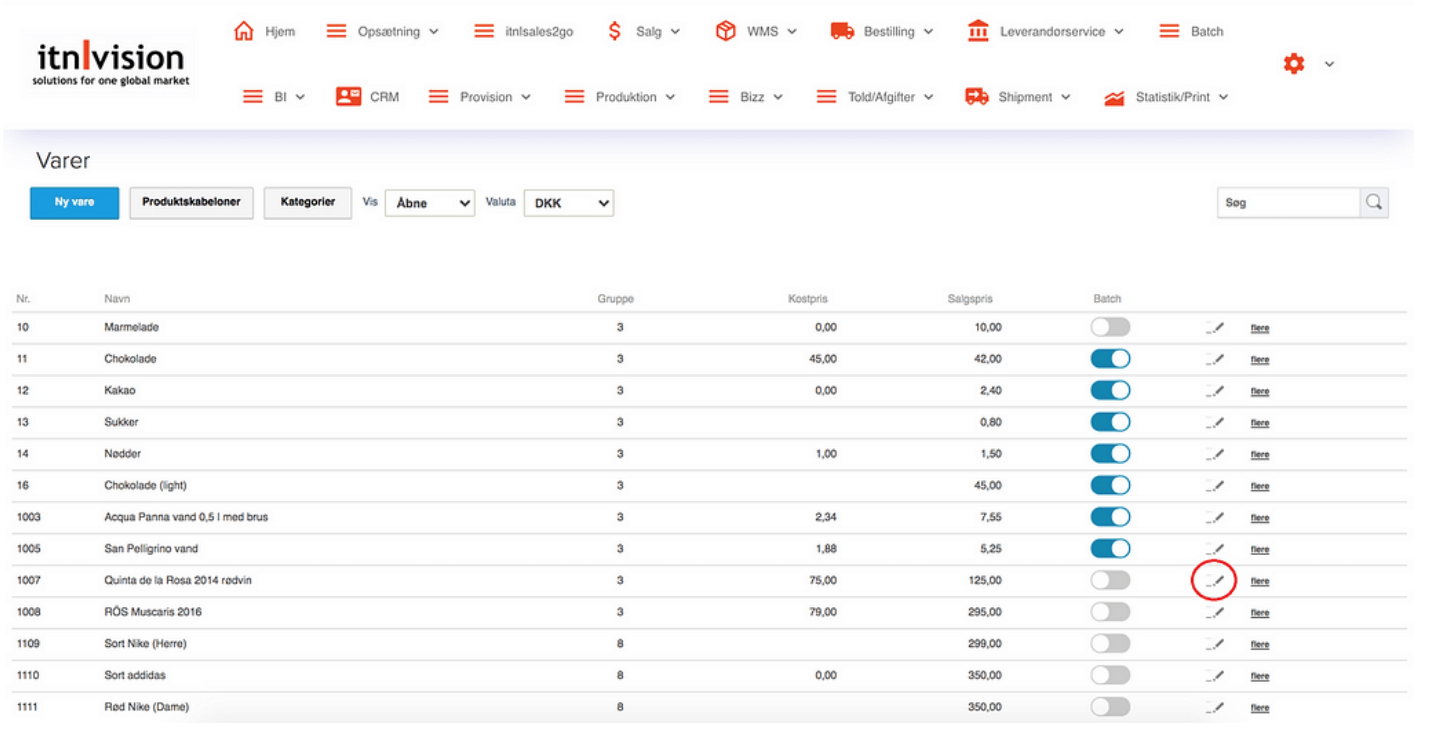Open the Told/Afgifter menu
This screenshot has height=750, width=1438.
click(875, 97)
